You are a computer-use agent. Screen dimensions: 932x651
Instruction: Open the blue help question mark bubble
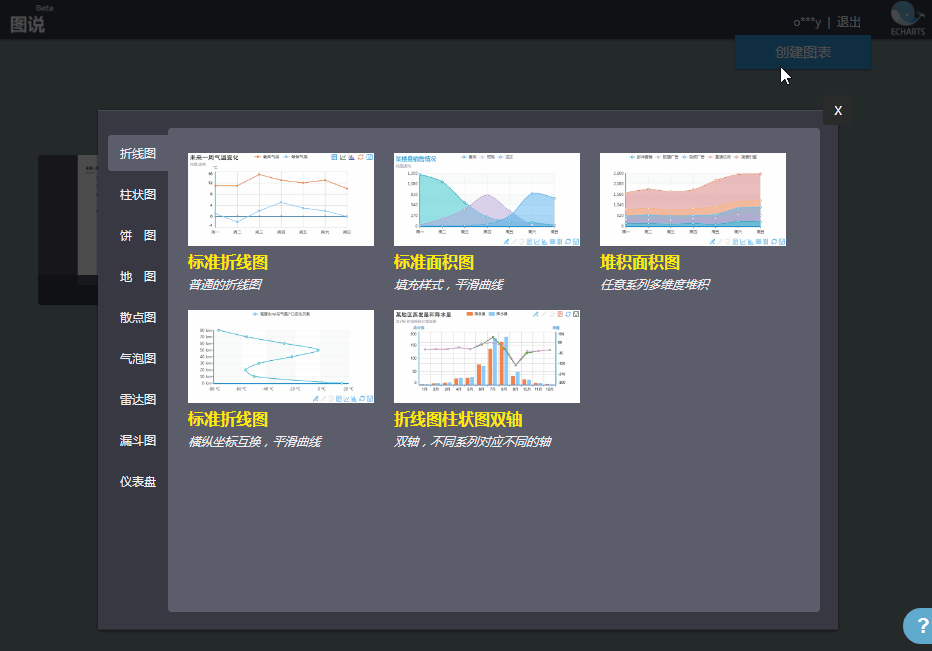(918, 625)
